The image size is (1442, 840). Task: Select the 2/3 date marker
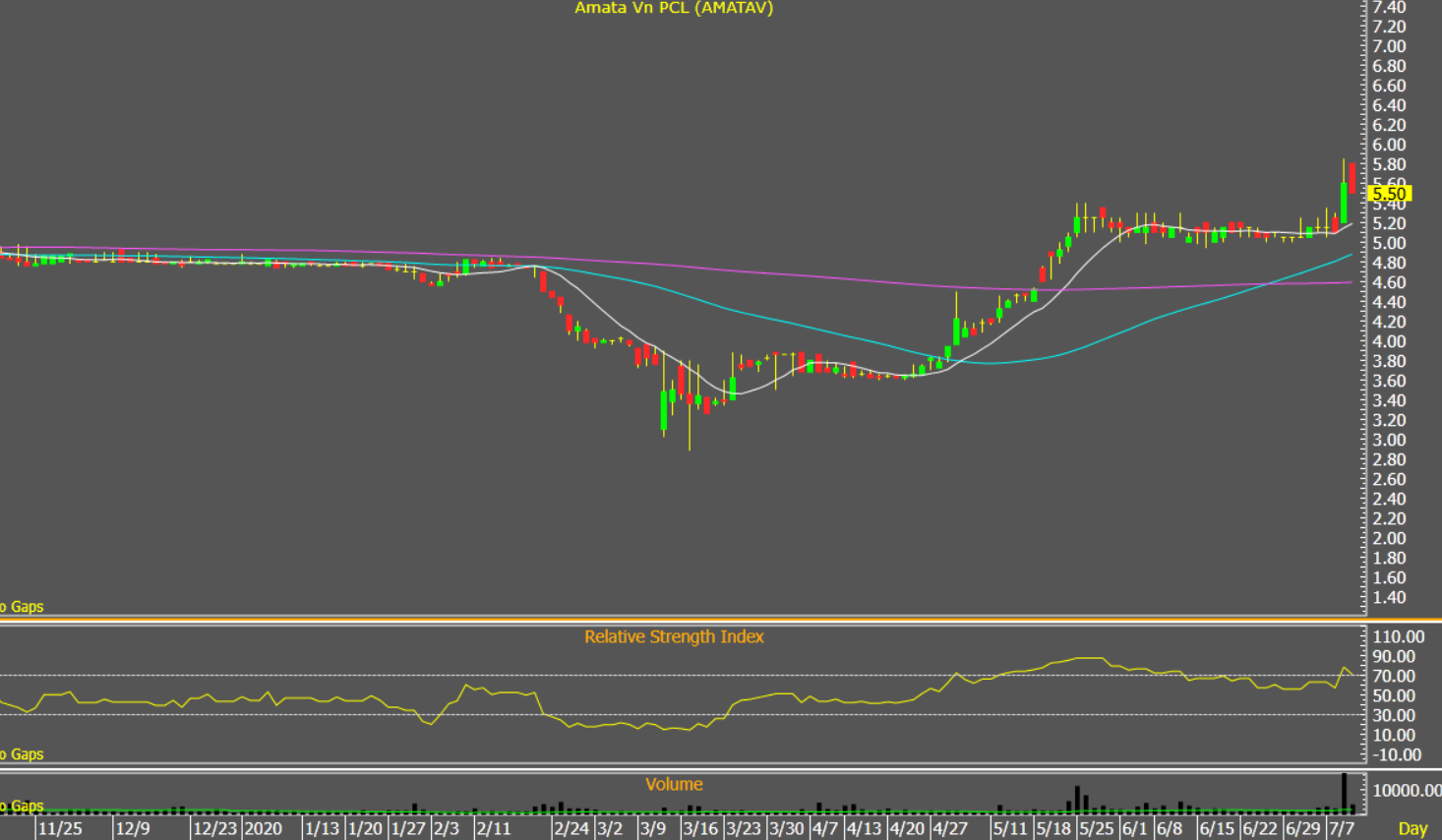447,828
